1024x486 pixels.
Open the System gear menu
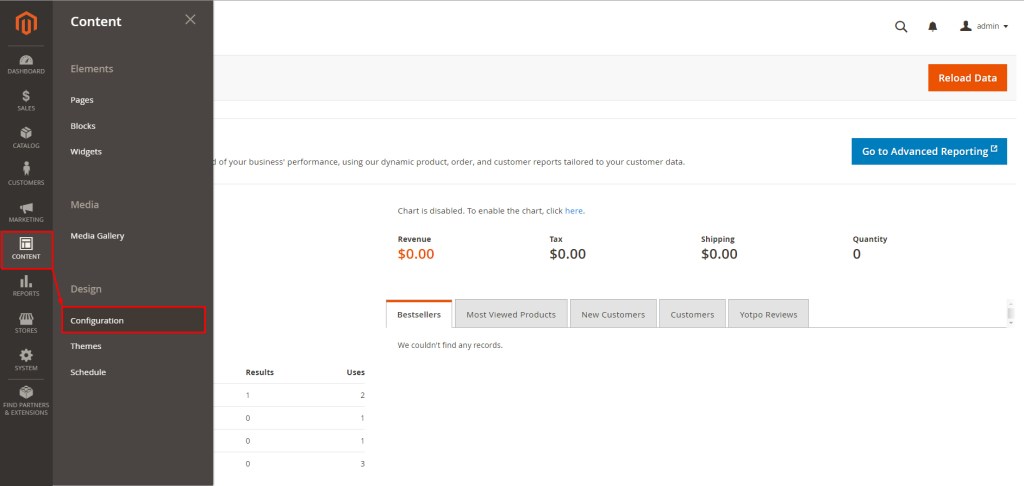(x=26, y=361)
